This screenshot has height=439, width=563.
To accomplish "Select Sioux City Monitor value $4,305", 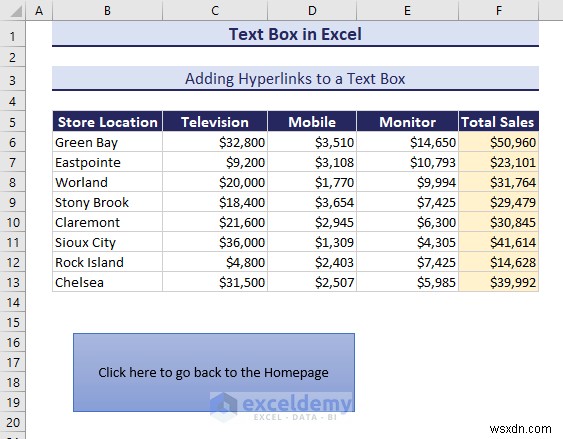I will tap(408, 242).
